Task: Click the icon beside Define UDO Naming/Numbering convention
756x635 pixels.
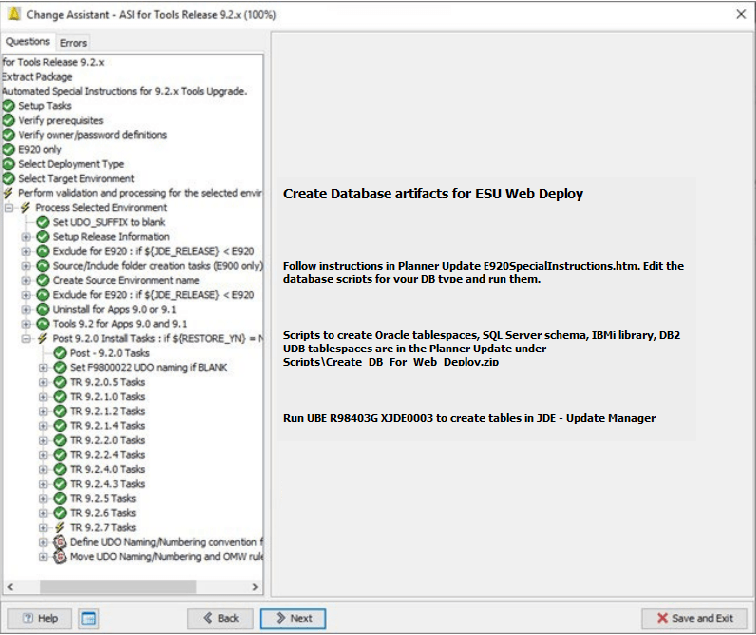Action: [x=60, y=542]
